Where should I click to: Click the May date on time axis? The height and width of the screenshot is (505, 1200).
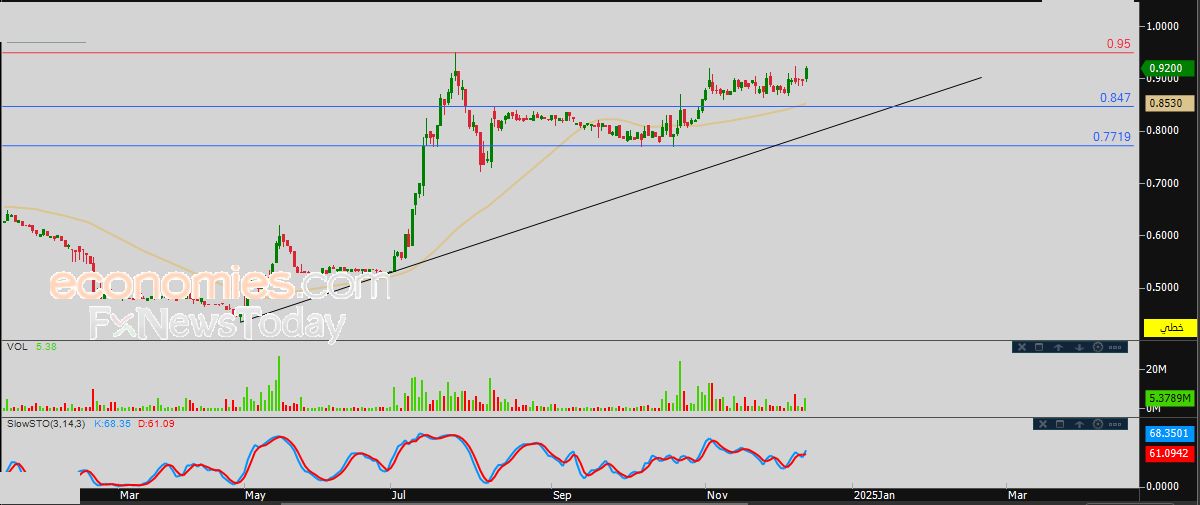click(254, 494)
